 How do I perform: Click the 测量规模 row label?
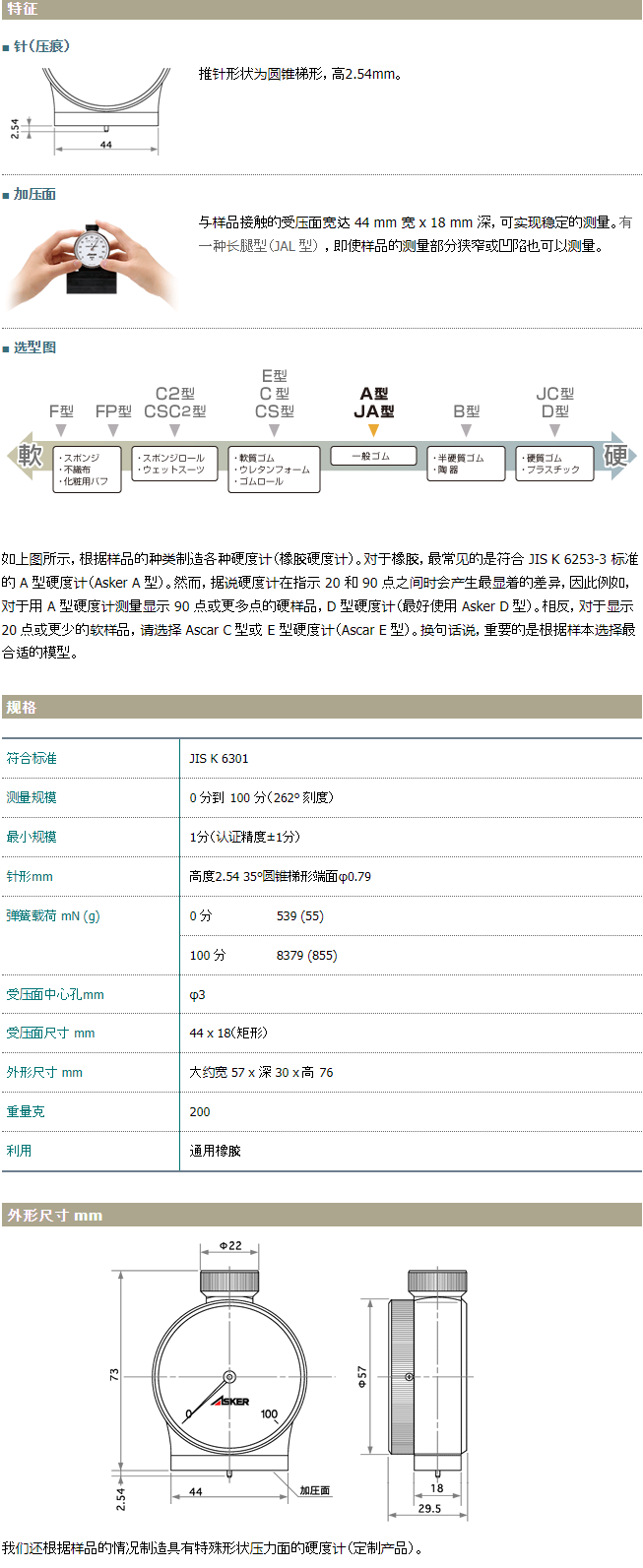(x=32, y=797)
